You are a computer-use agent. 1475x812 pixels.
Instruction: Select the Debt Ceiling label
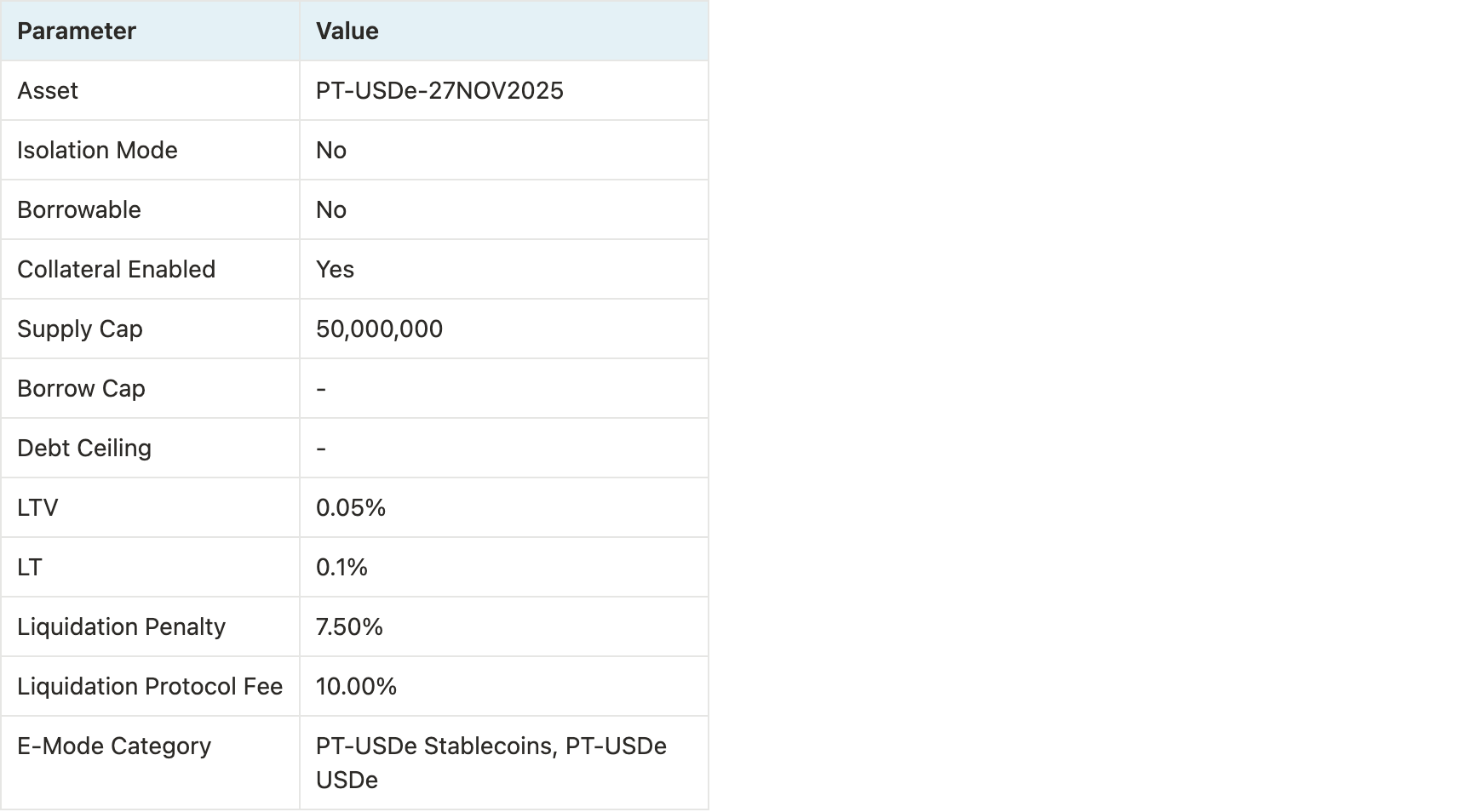pos(84,449)
